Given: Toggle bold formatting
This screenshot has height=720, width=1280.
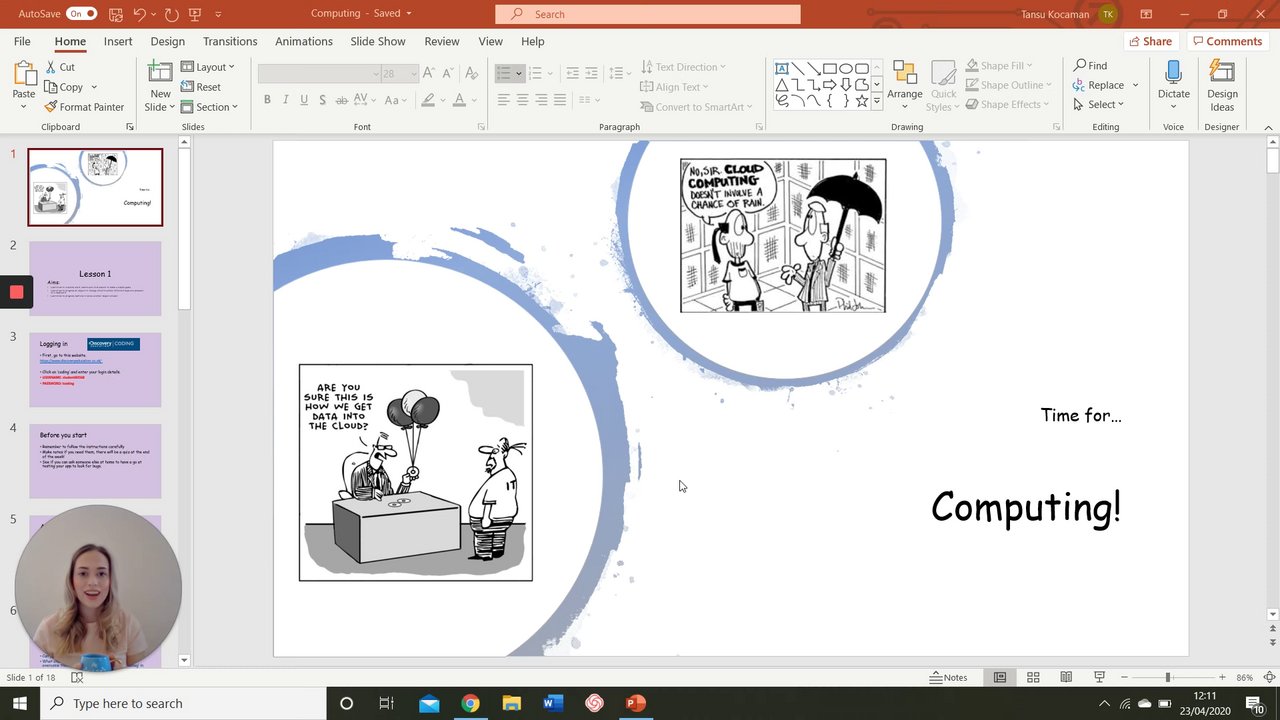Looking at the screenshot, I should (x=267, y=100).
